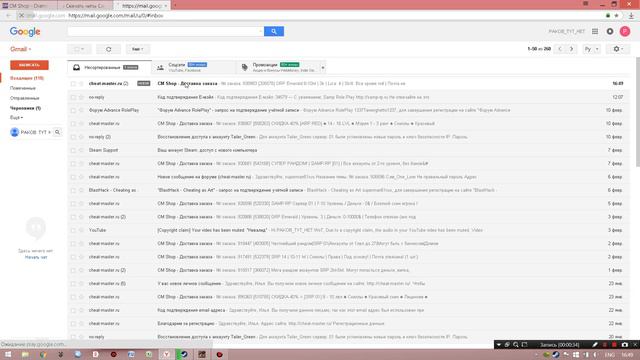Image resolution: width=640 pixels, height=360 pixels.
Task: Go to older messages page
Action: (x=571, y=49)
